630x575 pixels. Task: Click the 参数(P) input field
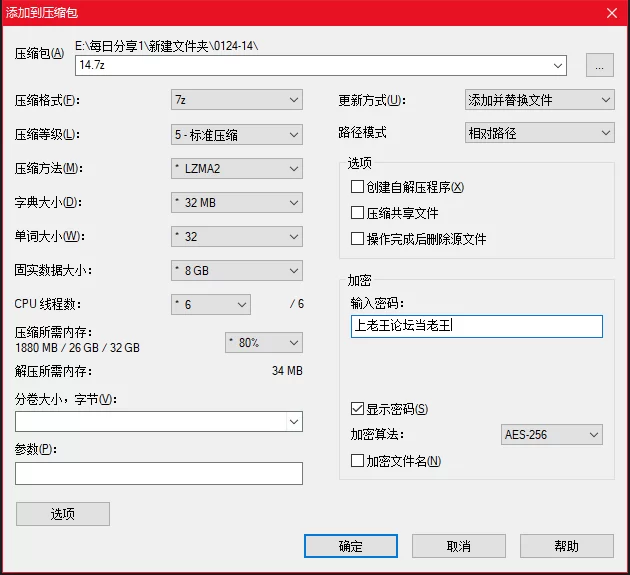pyautogui.click(x=159, y=473)
